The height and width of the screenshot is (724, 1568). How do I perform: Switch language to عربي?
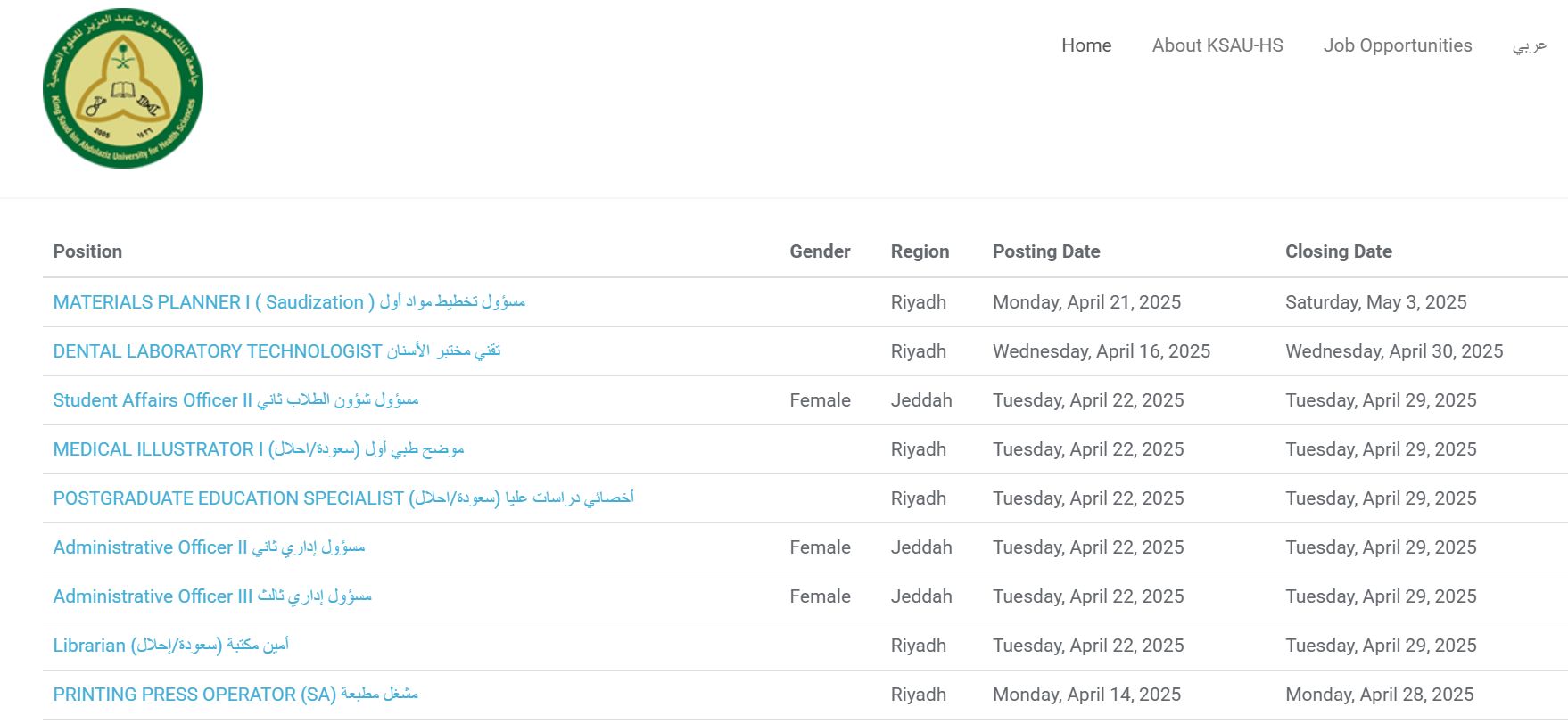pyautogui.click(x=1529, y=45)
